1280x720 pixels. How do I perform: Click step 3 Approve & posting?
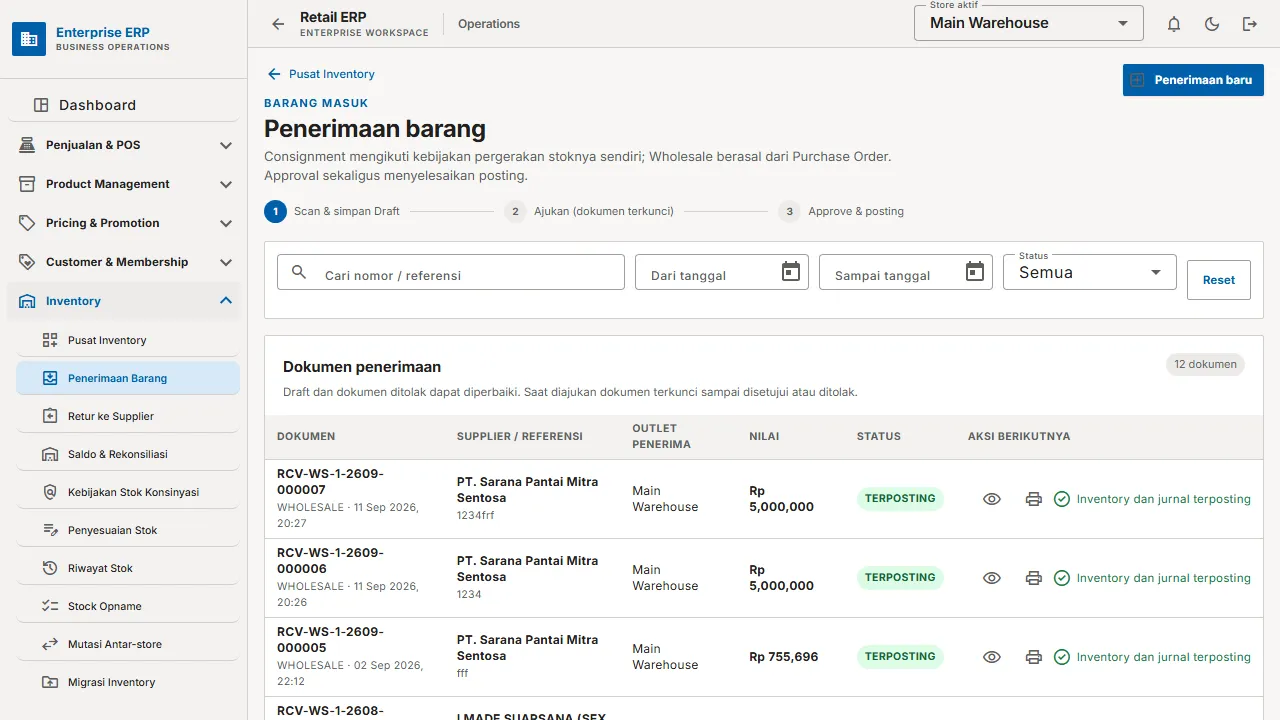[841, 212]
